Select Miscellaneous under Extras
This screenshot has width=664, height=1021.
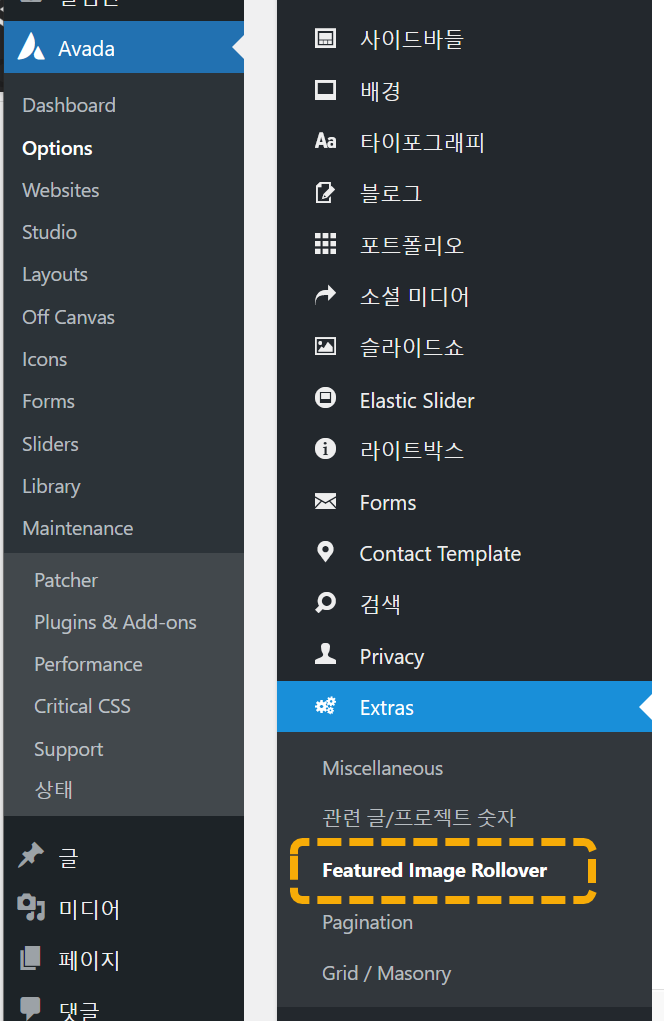383,768
